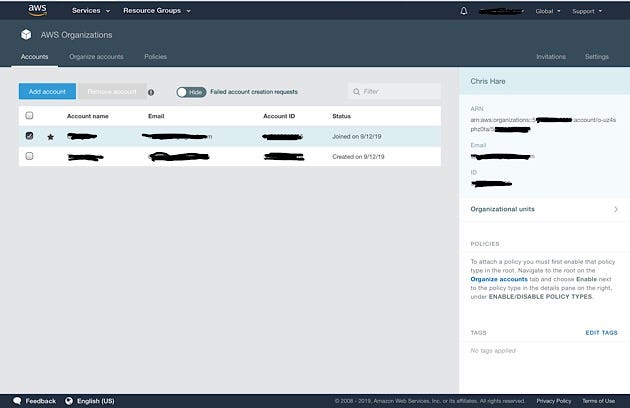This screenshot has height=408, width=630.
Task: Check the Created on 9/12/19 row checkbox
Action: tap(29, 156)
